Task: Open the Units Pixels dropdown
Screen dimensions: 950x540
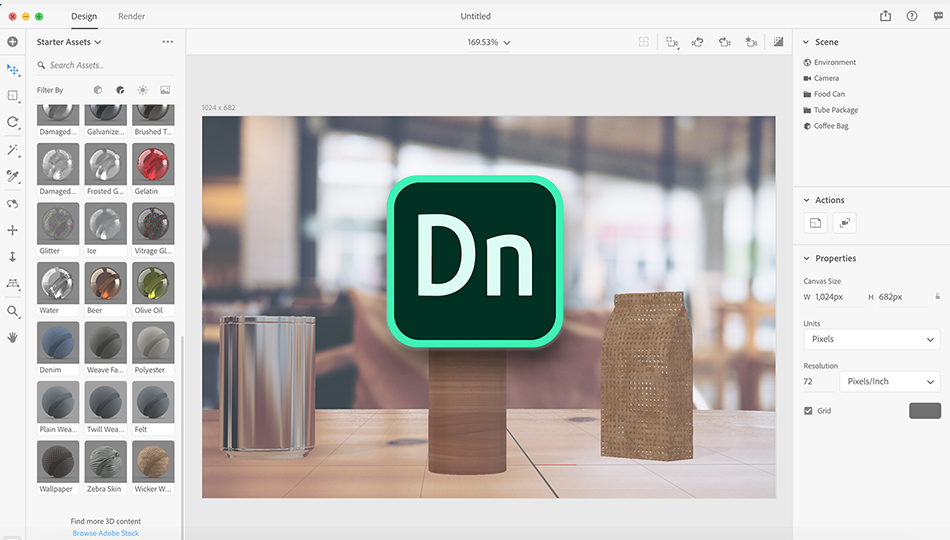Action: (872, 339)
